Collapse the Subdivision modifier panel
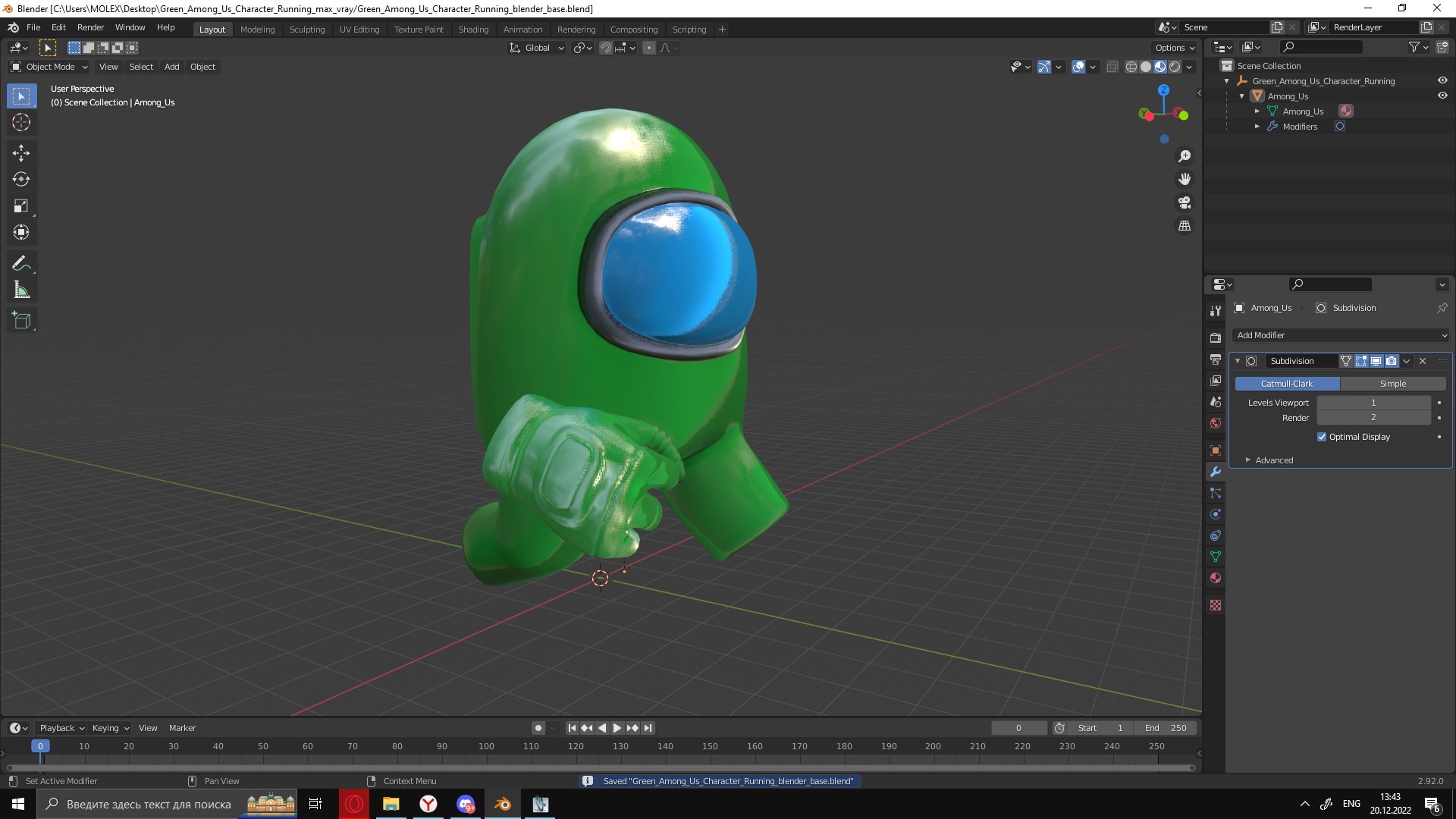Screen dimensions: 1456x819 [x=1238, y=361]
